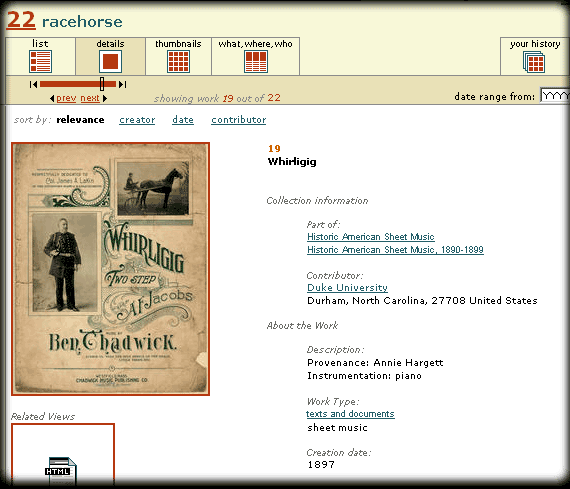
Task: Open the Duke University contributor link
Action: (347, 288)
